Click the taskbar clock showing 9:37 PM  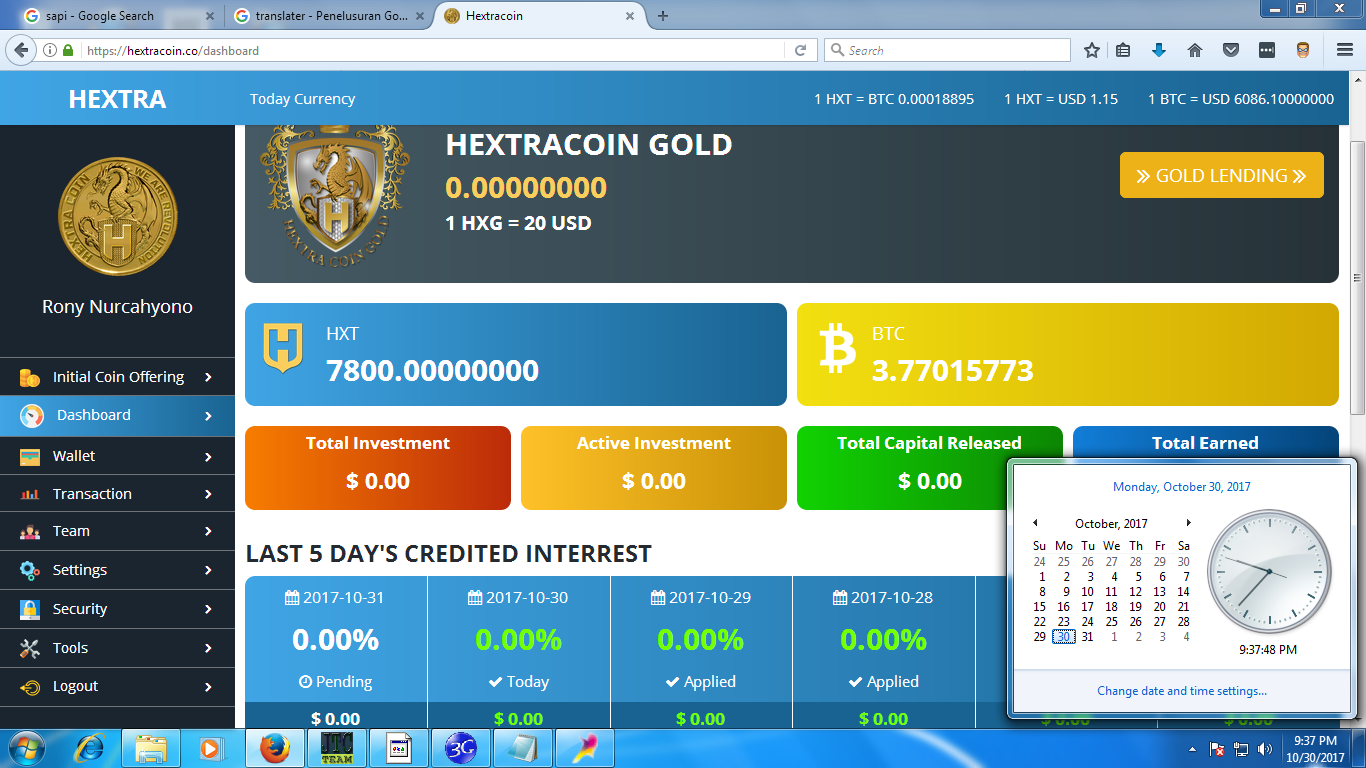coord(1315,749)
